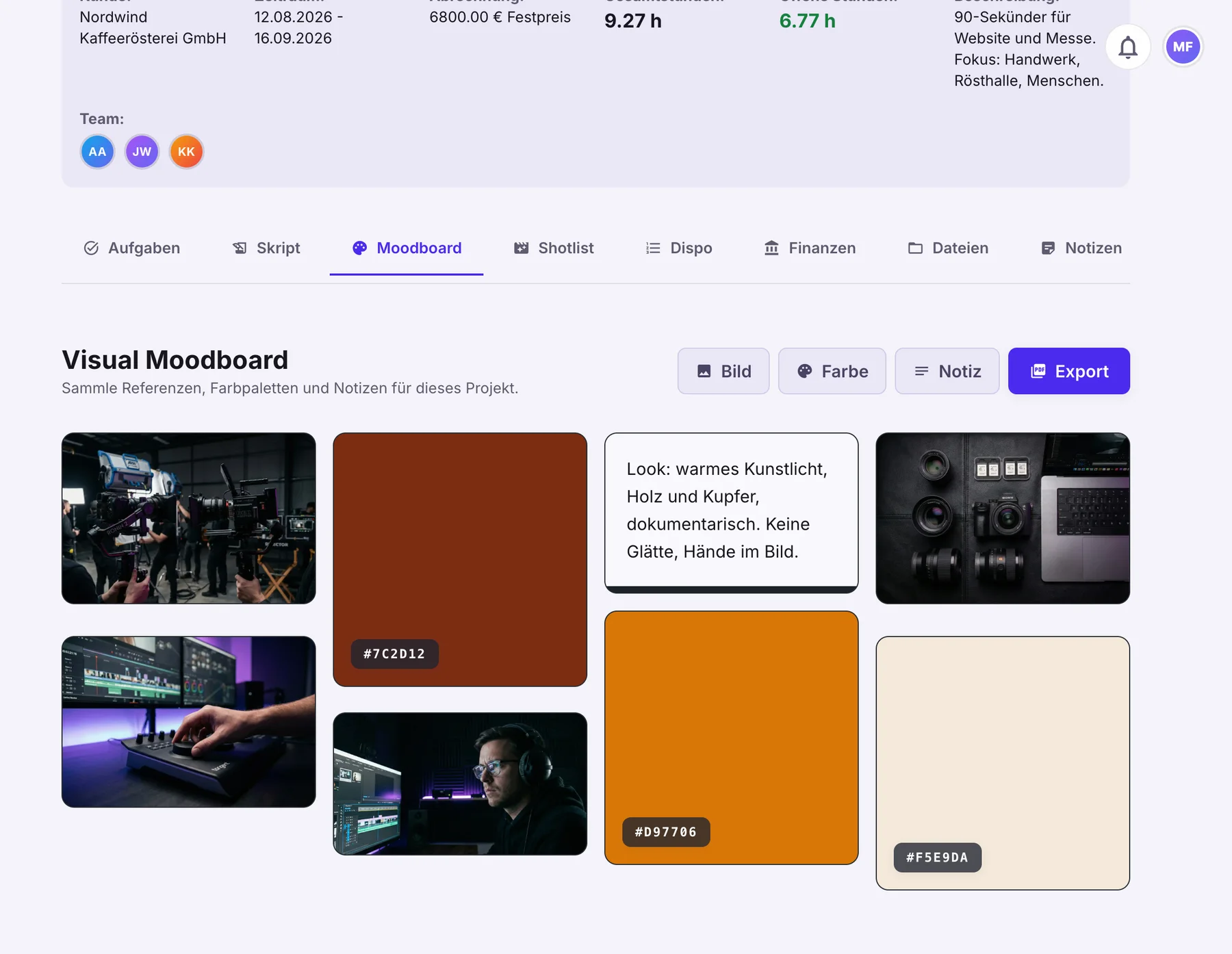Viewport: 1232px width, 954px height.
Task: Click the 9.27 h total hours value
Action: point(633,21)
